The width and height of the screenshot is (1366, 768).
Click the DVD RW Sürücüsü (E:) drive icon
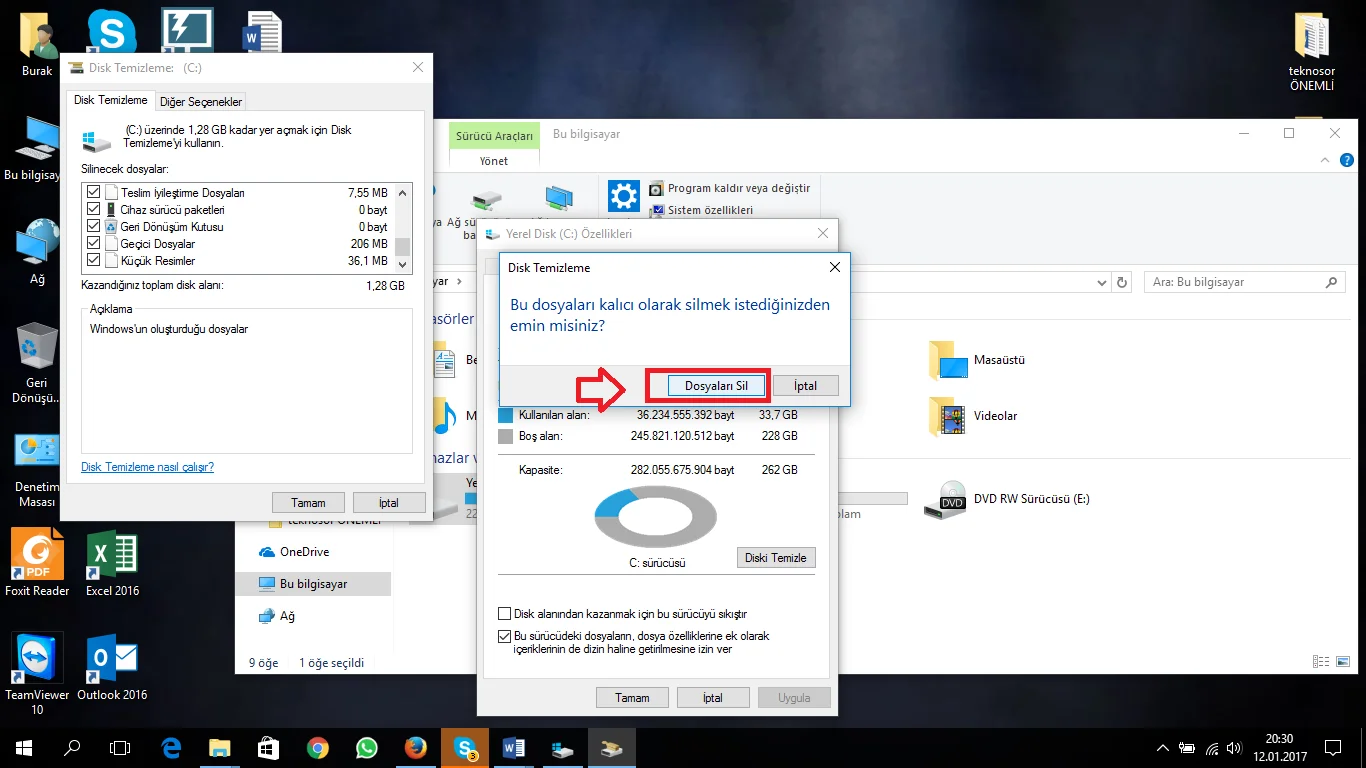point(945,499)
